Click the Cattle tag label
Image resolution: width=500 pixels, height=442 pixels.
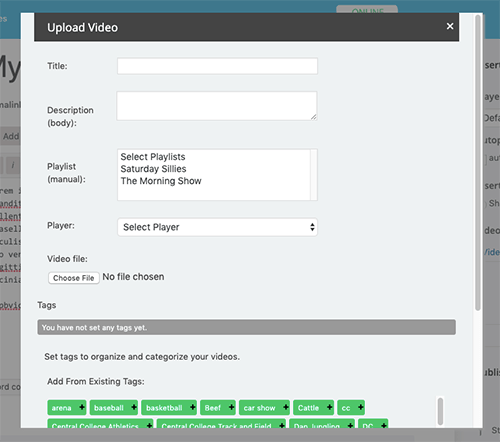point(308,408)
